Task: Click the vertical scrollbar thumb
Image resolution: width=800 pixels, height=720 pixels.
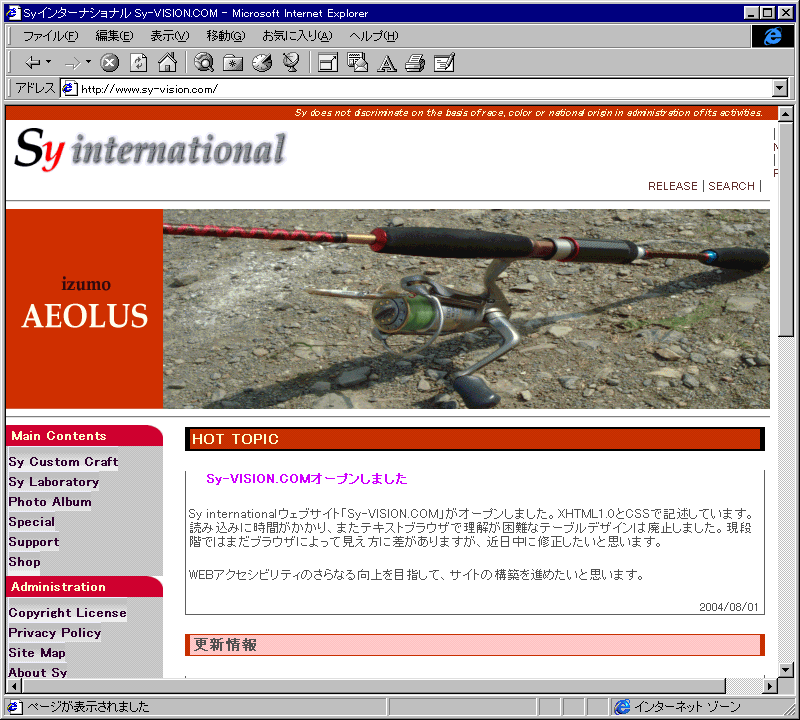Action: pyautogui.click(x=785, y=229)
